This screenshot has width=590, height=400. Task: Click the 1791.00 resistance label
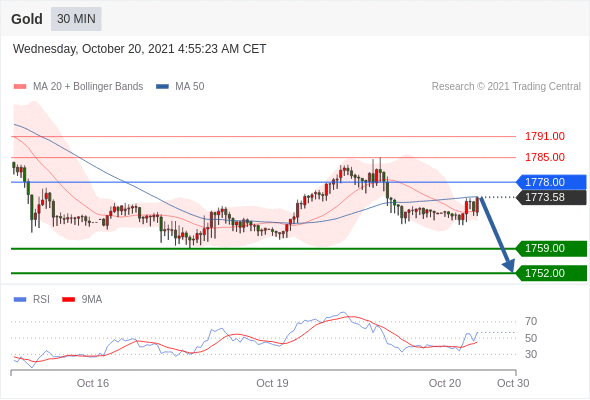click(x=544, y=136)
